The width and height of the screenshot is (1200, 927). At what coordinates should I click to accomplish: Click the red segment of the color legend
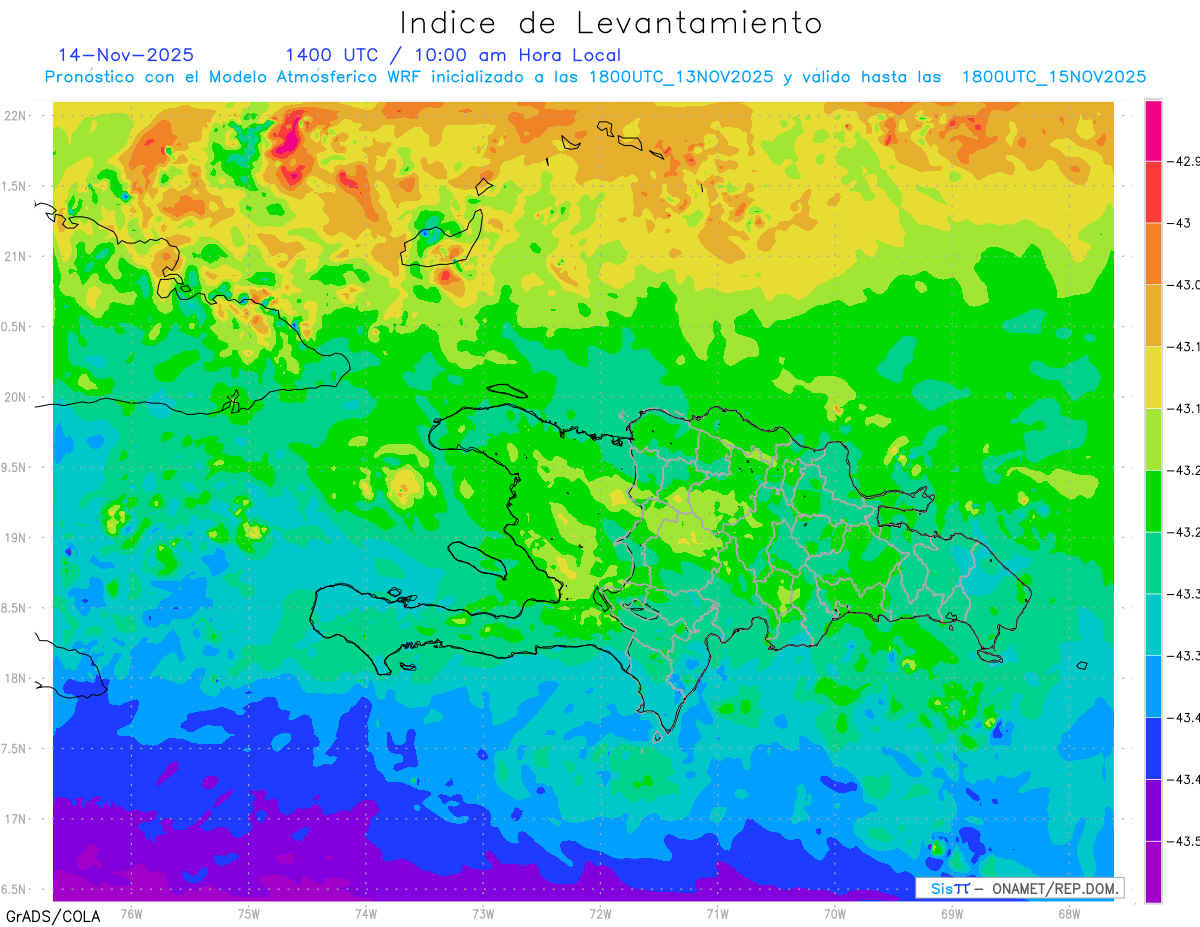coord(1153,192)
